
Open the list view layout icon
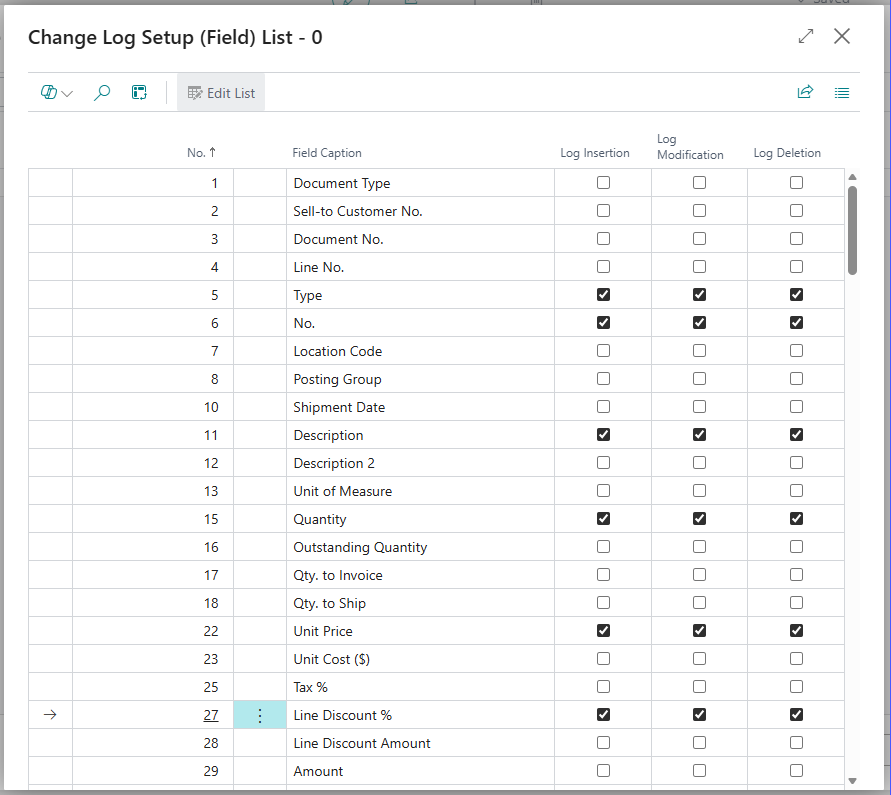click(x=842, y=93)
